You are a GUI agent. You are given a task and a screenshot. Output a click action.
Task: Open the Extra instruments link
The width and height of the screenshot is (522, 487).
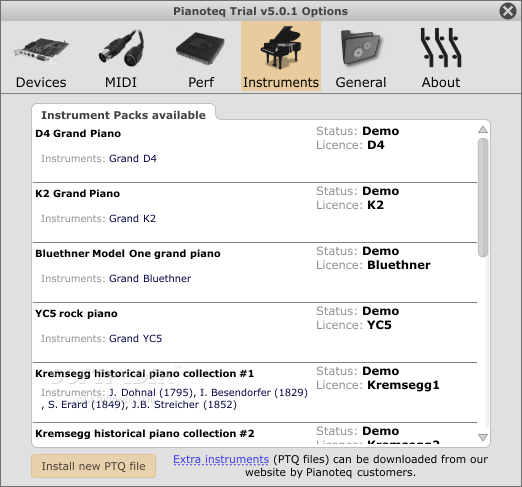221,459
